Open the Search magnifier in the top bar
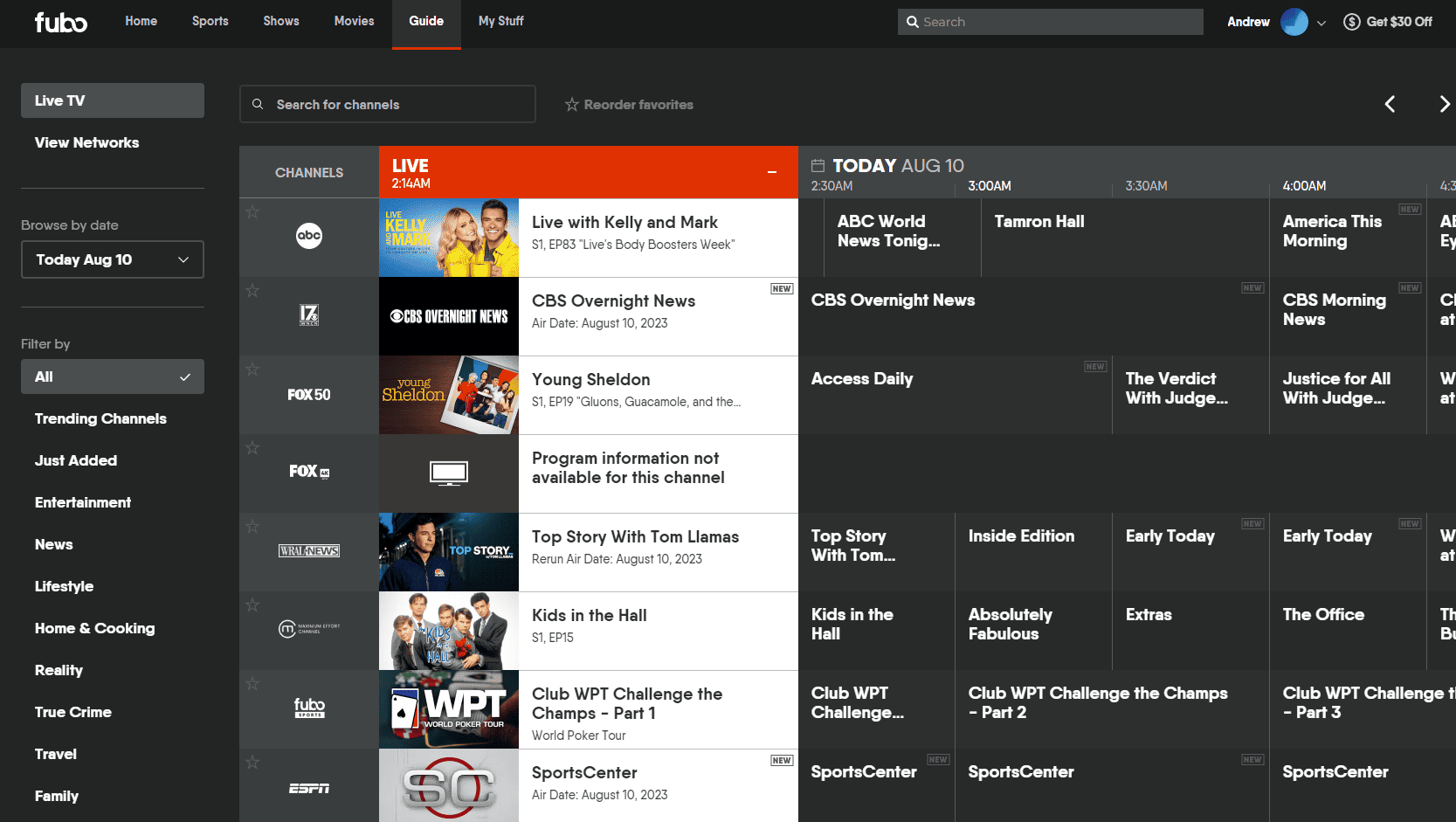Image resolution: width=1456 pixels, height=822 pixels. (x=913, y=21)
